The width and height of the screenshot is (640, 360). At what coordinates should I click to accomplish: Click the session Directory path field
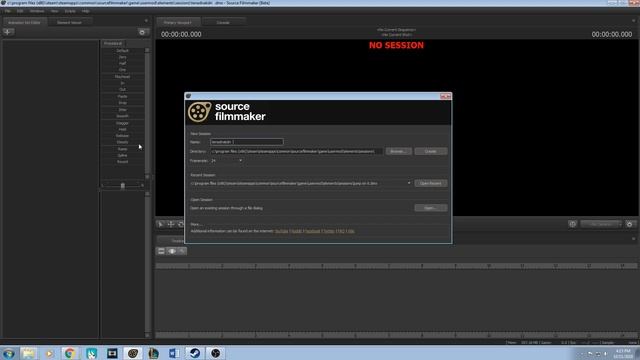296,151
